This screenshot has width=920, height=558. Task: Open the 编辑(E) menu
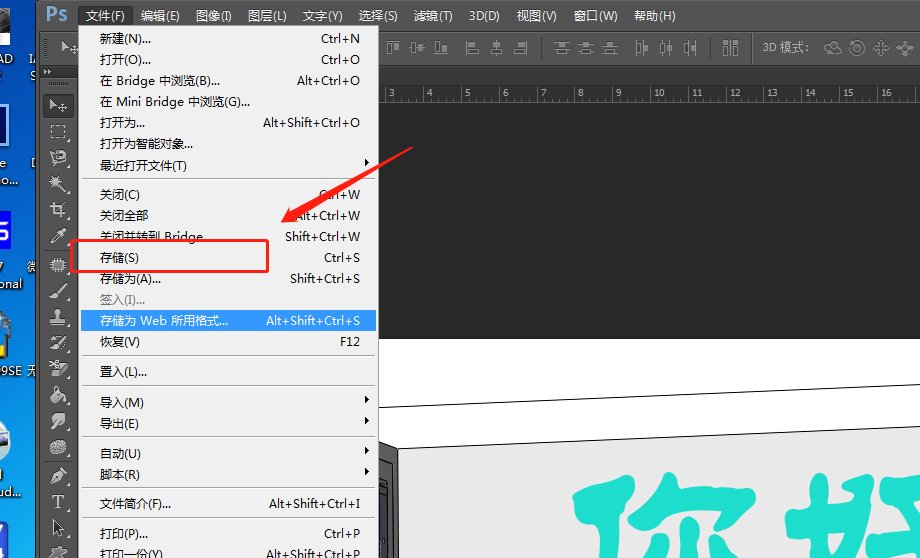click(160, 16)
